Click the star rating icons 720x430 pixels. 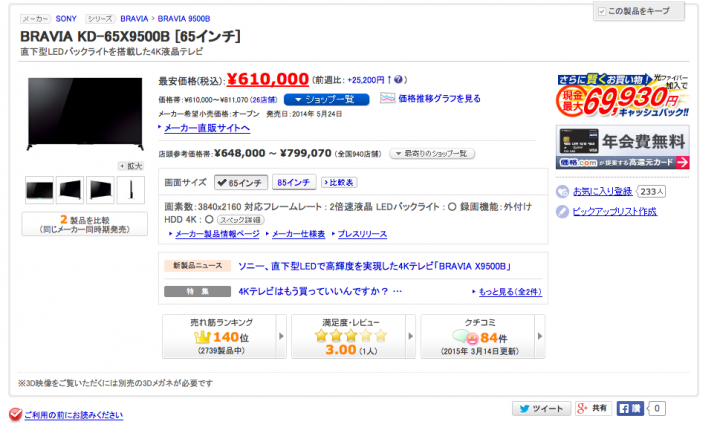pyautogui.click(x=351, y=336)
